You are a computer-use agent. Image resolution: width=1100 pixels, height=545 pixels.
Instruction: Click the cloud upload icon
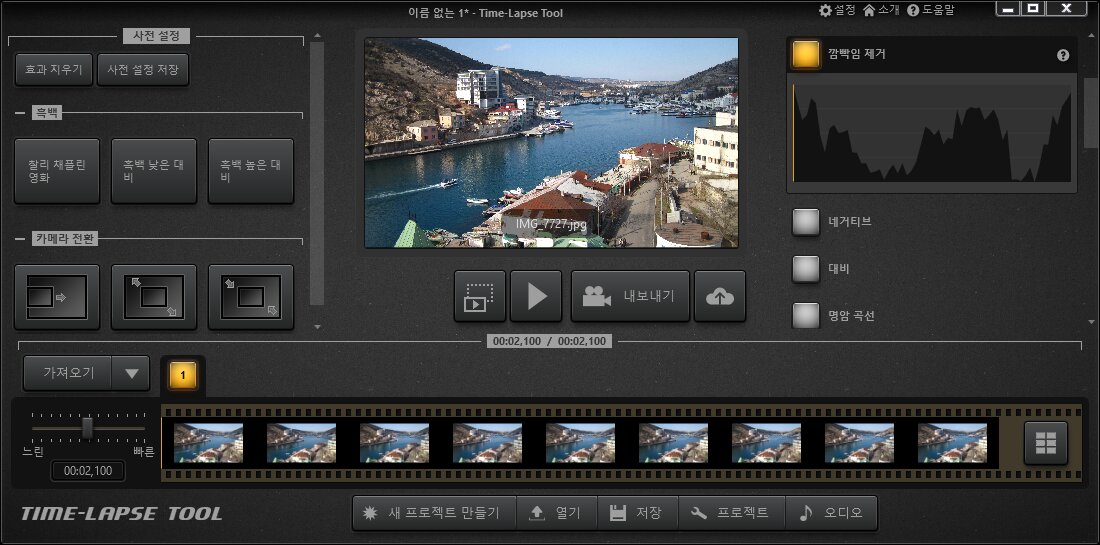pos(720,296)
